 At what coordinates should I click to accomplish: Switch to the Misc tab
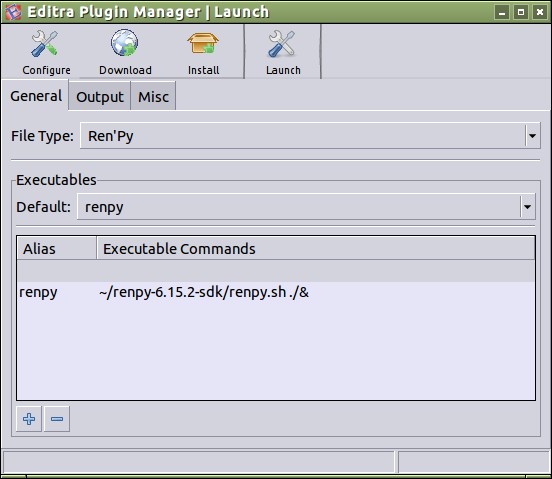pos(153,96)
